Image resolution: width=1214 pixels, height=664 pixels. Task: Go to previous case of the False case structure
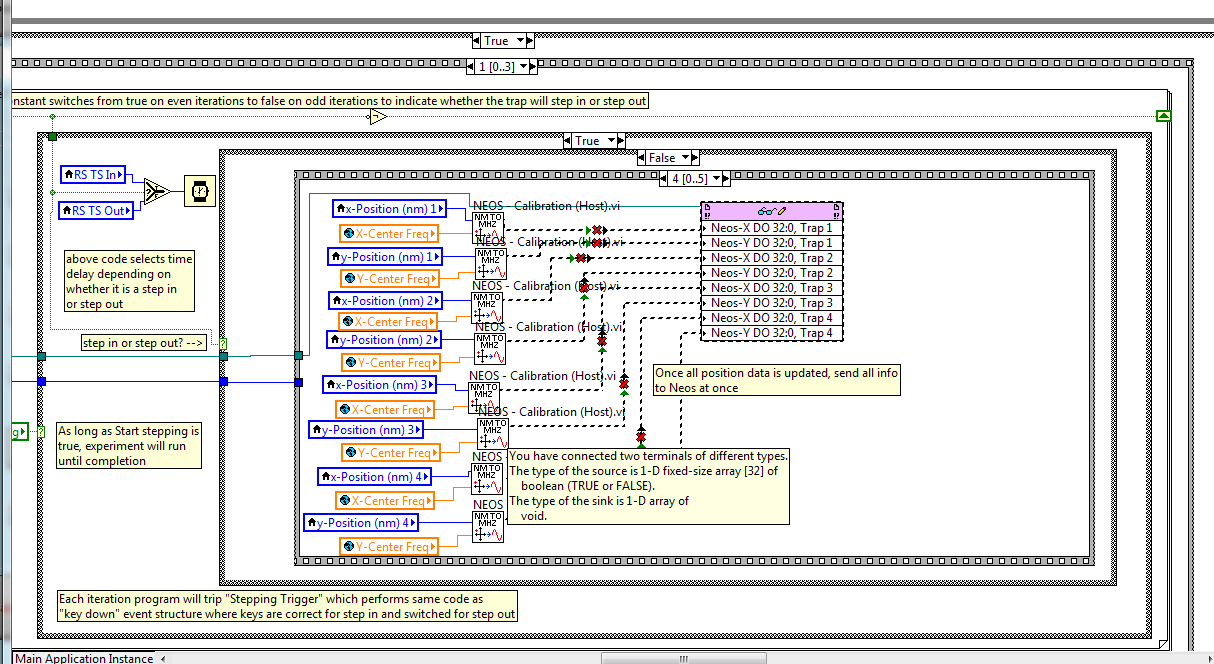(x=641, y=158)
